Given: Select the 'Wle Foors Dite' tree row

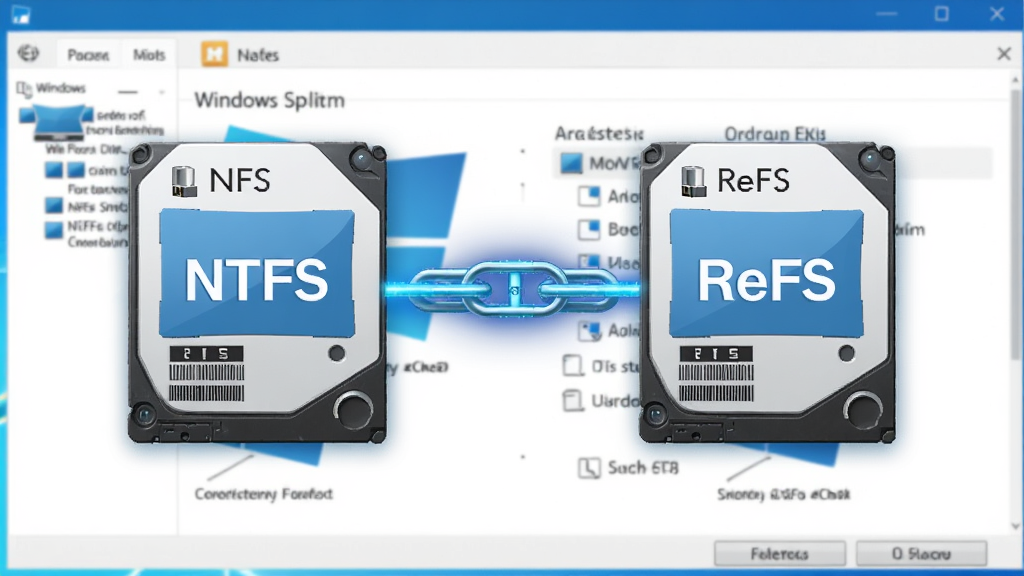Looking at the screenshot, I should coord(85,150).
